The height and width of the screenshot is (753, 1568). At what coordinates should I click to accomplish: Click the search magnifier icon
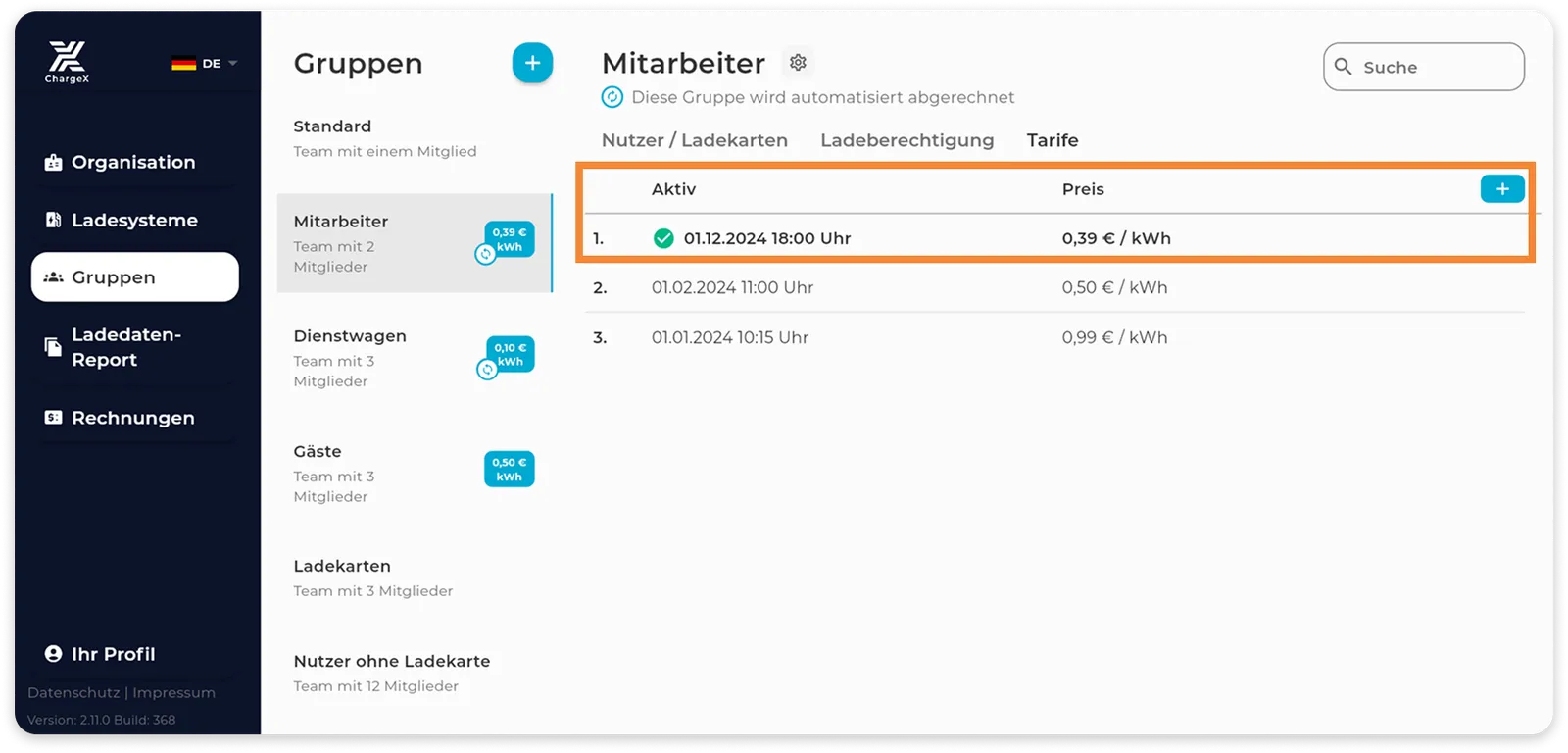click(x=1344, y=67)
